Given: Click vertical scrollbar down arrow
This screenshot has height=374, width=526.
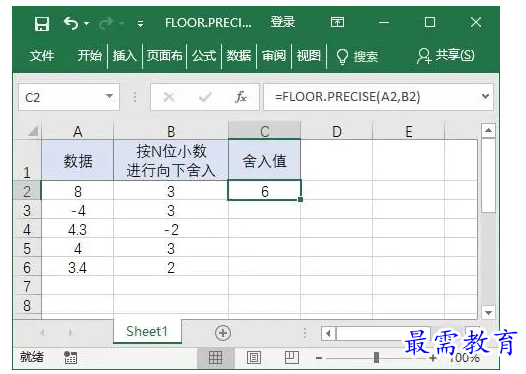Looking at the screenshot, I should (488, 313).
